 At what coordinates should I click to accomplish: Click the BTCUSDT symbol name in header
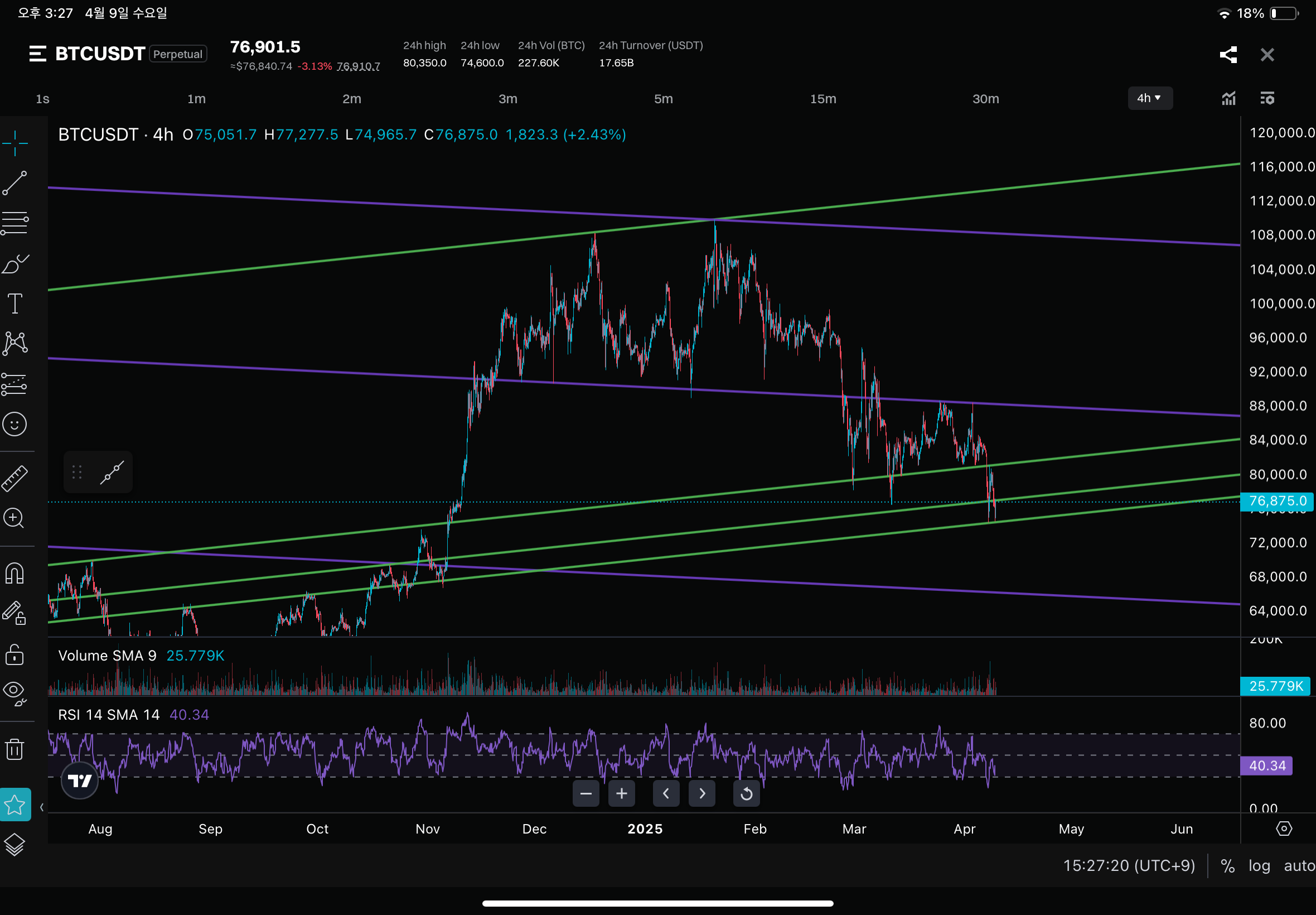point(100,54)
